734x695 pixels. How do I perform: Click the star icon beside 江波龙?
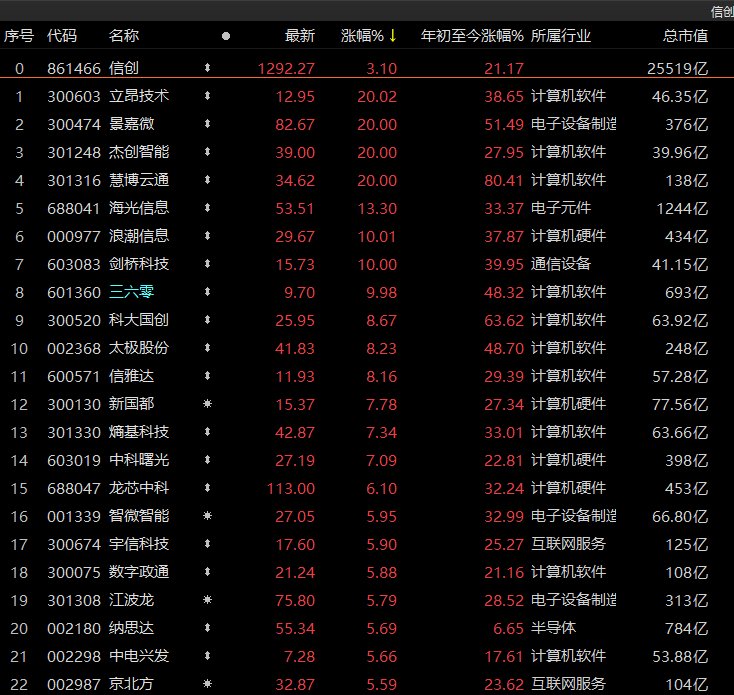(207, 600)
